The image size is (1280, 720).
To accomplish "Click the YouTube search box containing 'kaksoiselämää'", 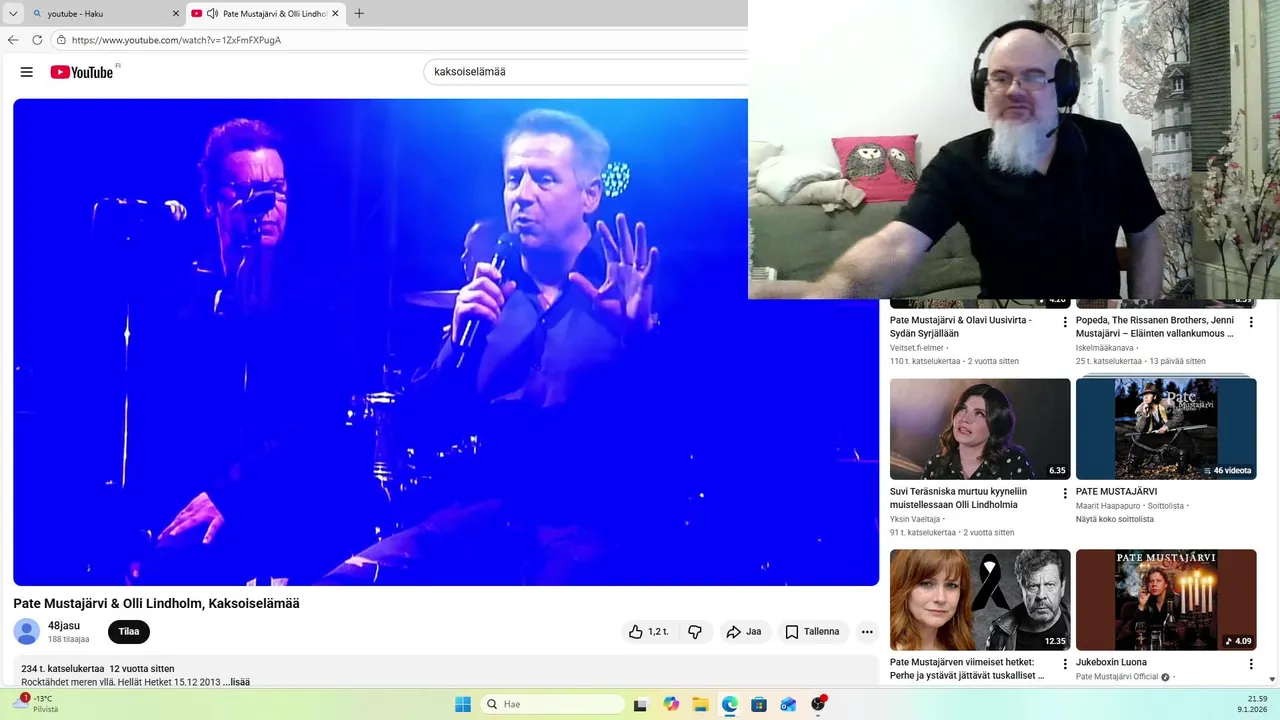I will [586, 72].
